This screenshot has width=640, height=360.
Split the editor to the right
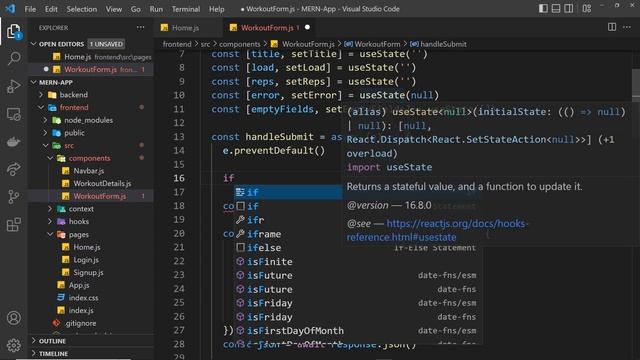pos(611,27)
